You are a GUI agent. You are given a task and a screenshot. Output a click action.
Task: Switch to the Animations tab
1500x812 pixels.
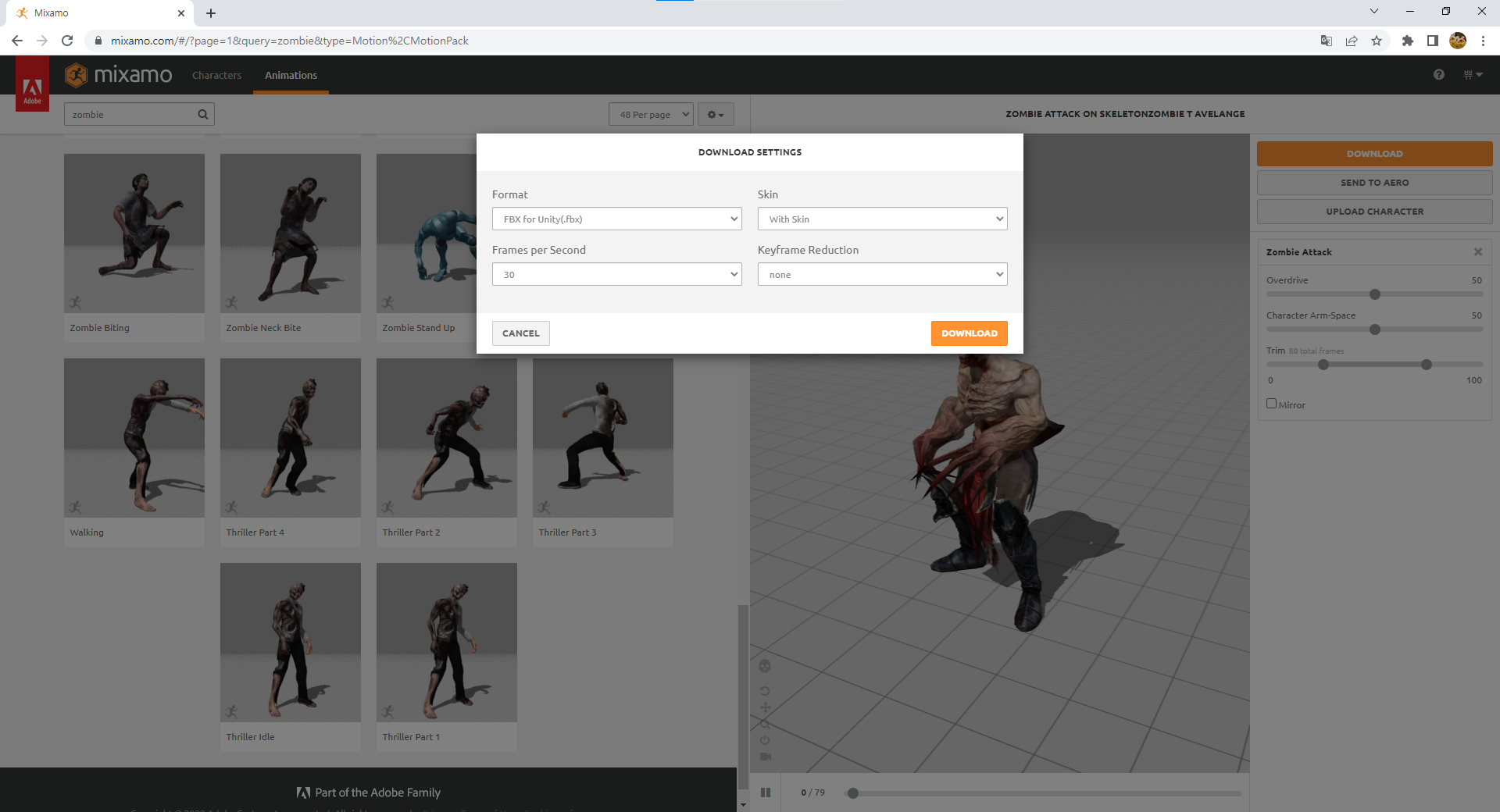pos(291,75)
